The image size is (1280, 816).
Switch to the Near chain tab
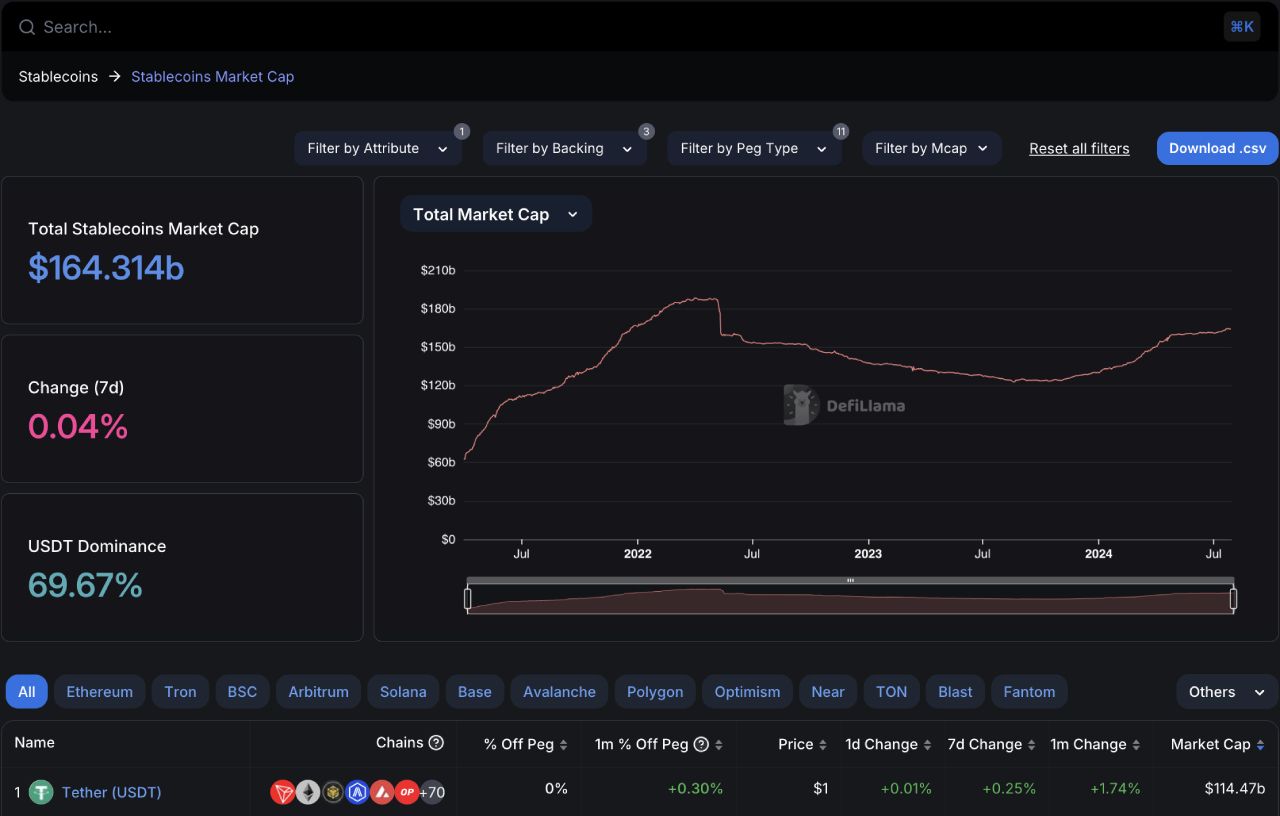pos(828,692)
